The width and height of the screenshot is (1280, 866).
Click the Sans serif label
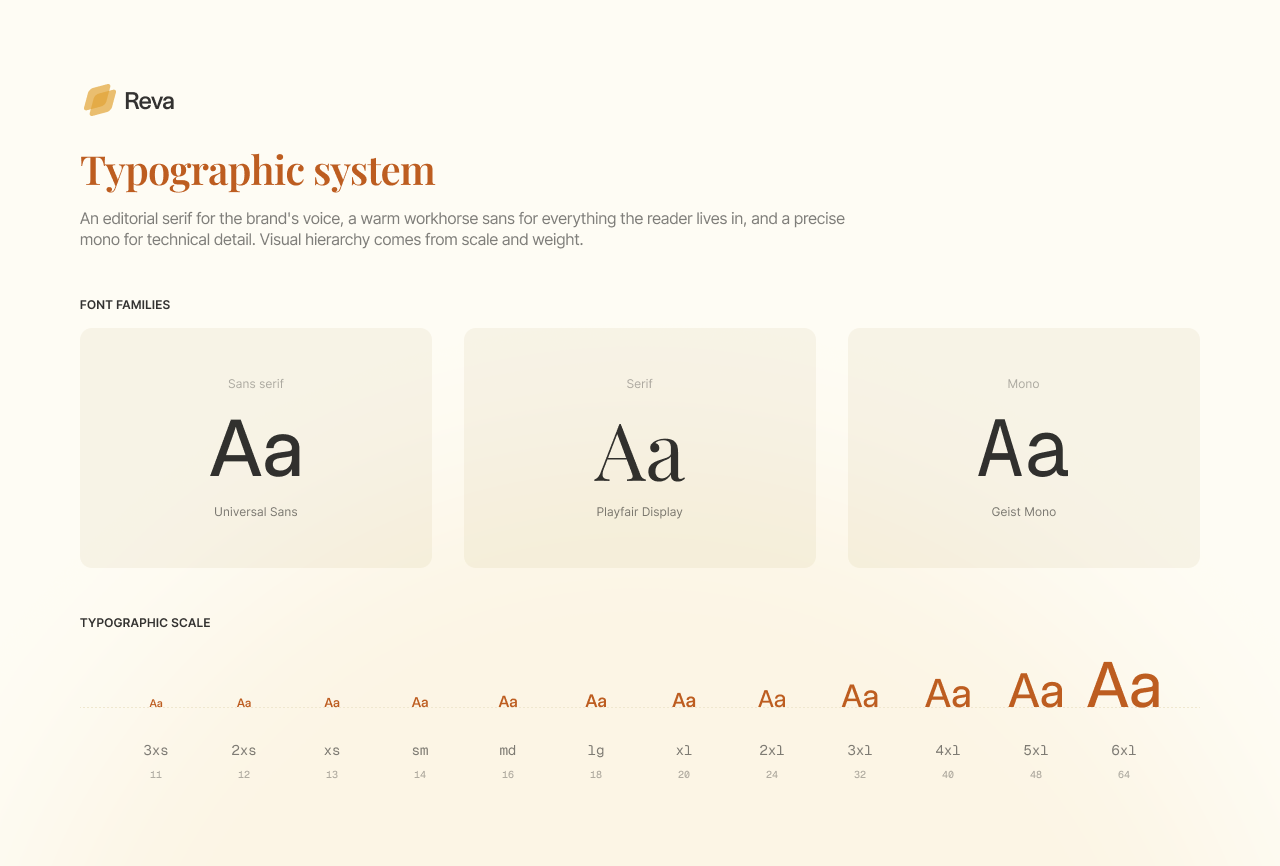point(256,384)
